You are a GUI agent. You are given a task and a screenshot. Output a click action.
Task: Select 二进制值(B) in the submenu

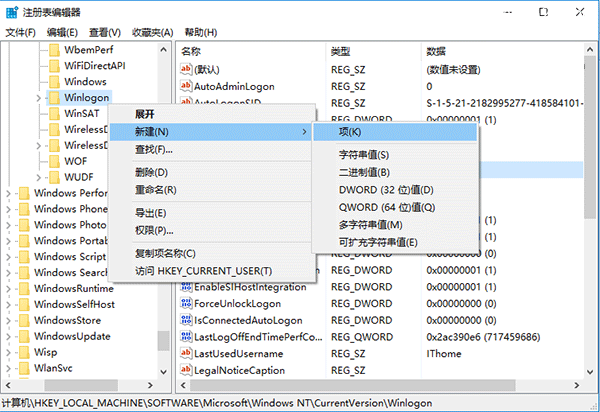coord(395,173)
